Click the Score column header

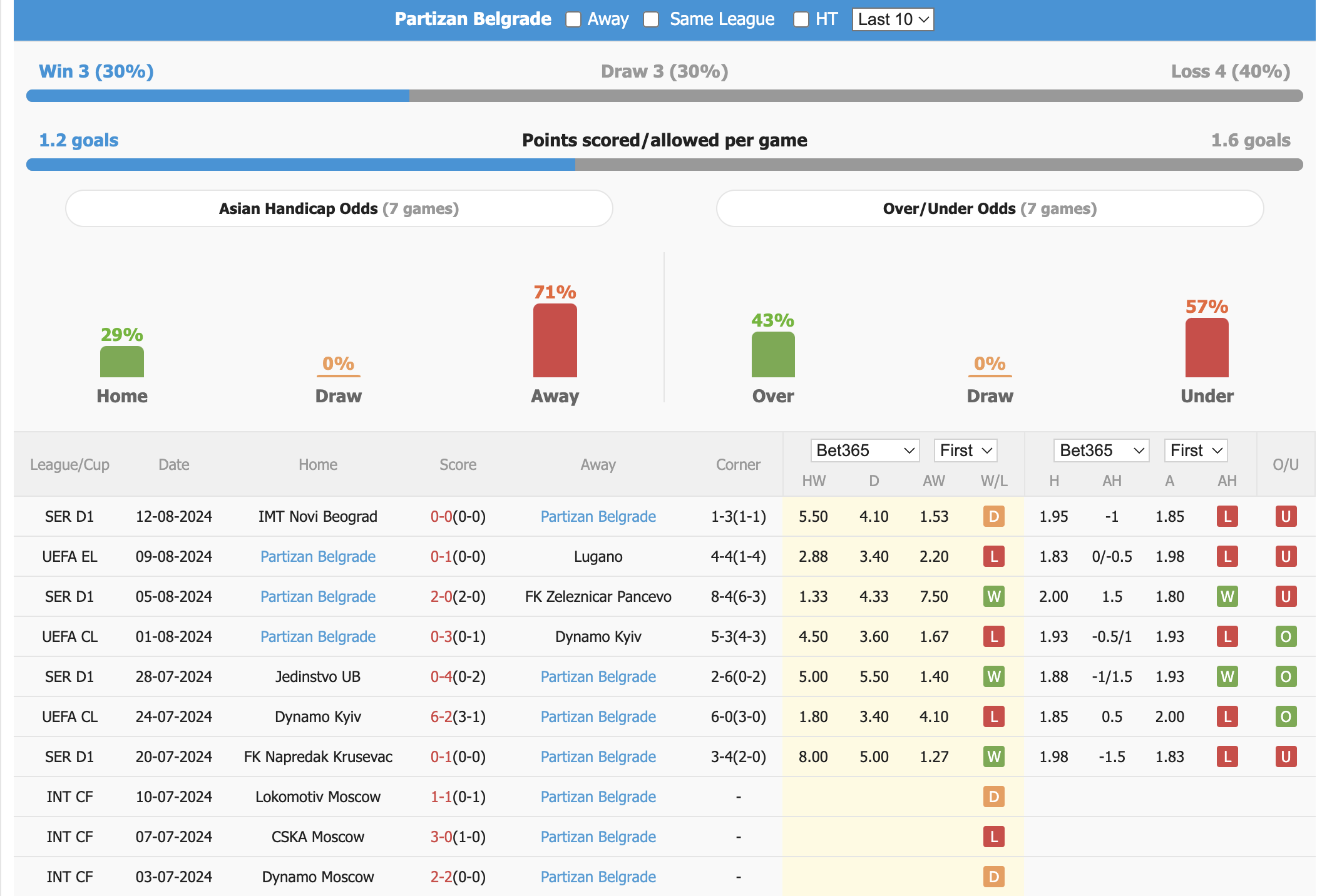click(x=458, y=464)
